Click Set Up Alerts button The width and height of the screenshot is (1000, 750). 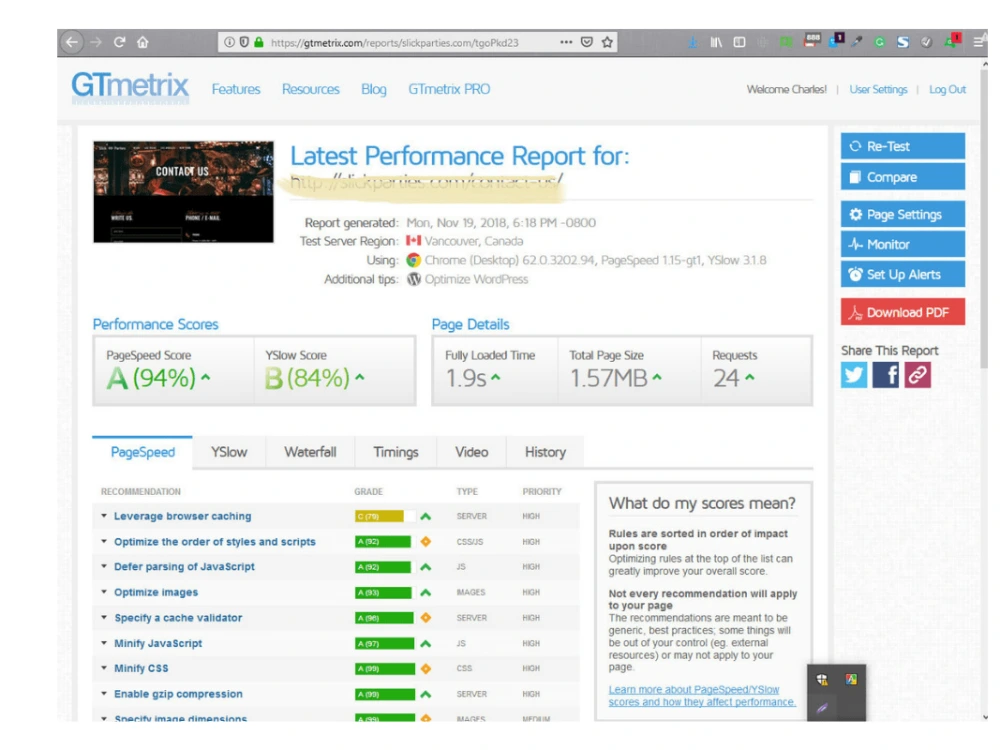(902, 274)
